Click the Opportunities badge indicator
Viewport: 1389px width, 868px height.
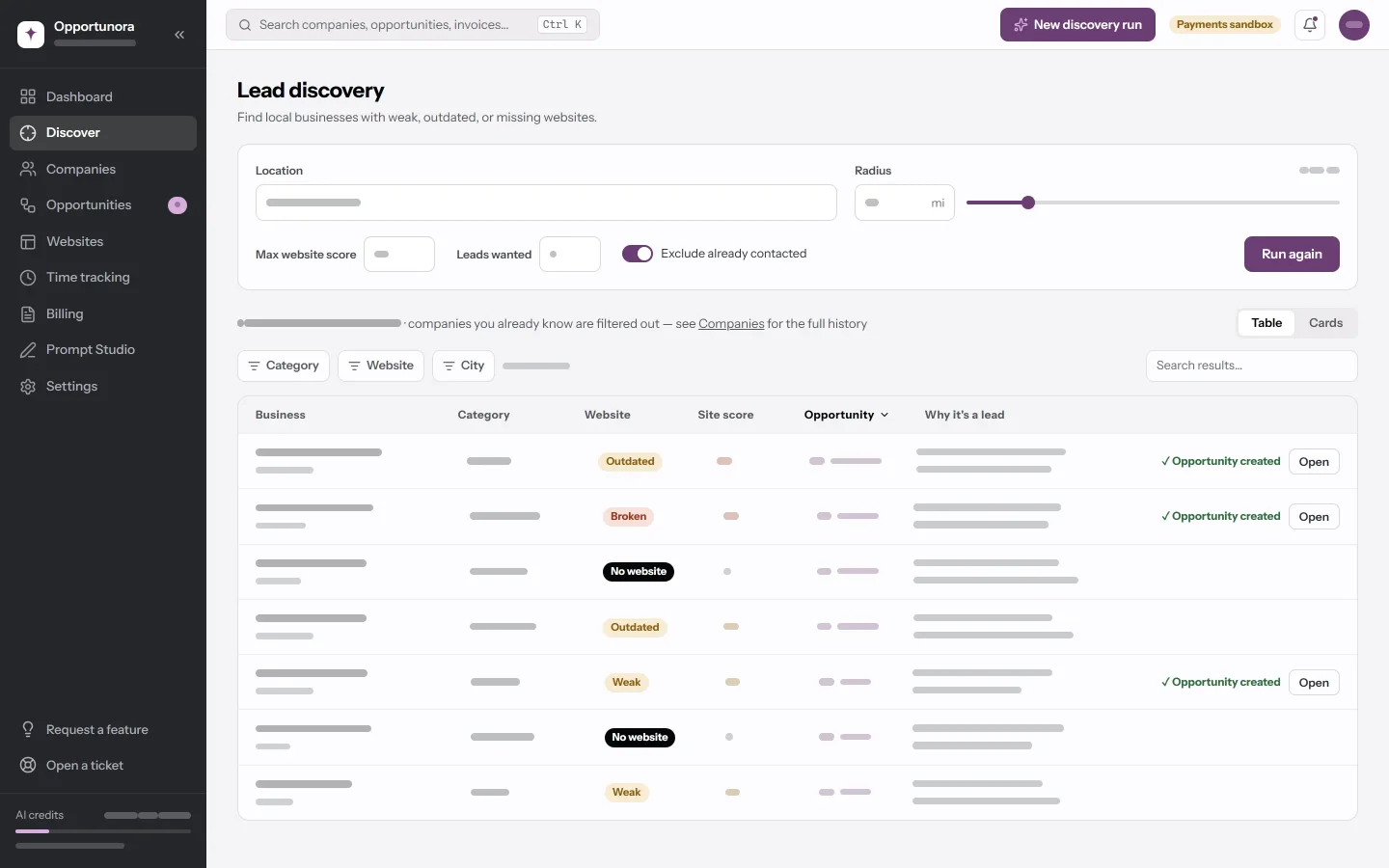(x=177, y=205)
